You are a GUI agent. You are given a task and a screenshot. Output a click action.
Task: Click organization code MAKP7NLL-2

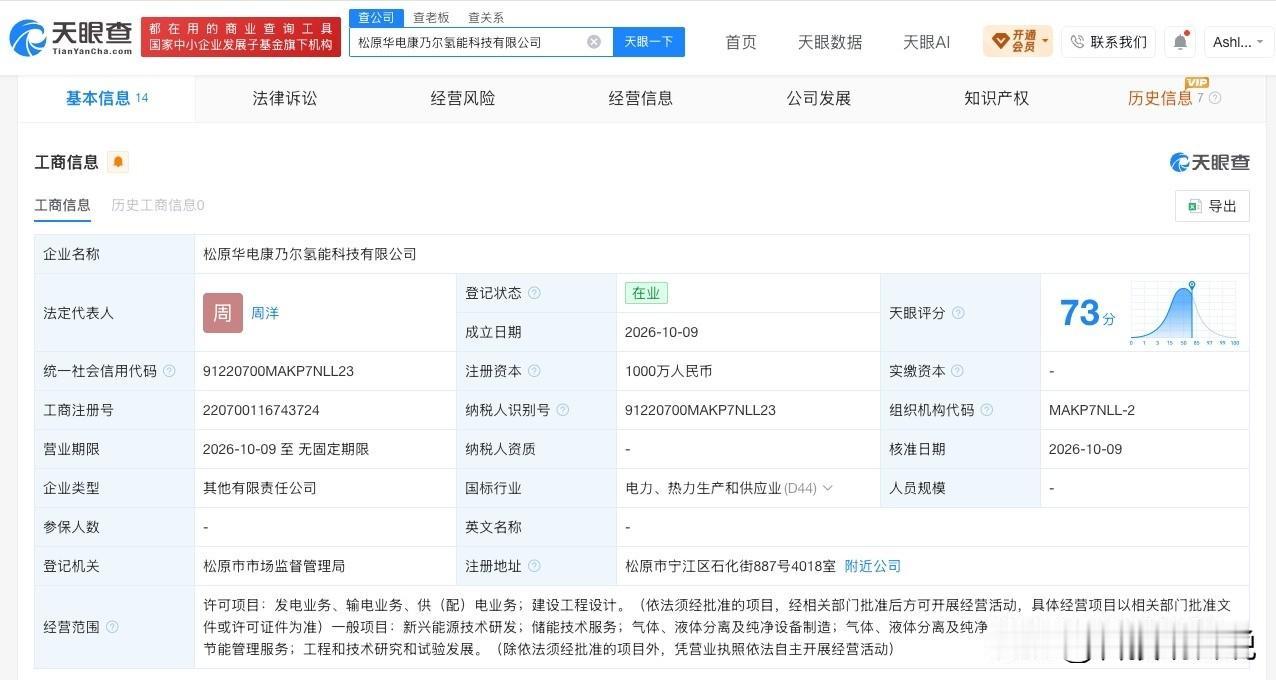pyautogui.click(x=1092, y=410)
